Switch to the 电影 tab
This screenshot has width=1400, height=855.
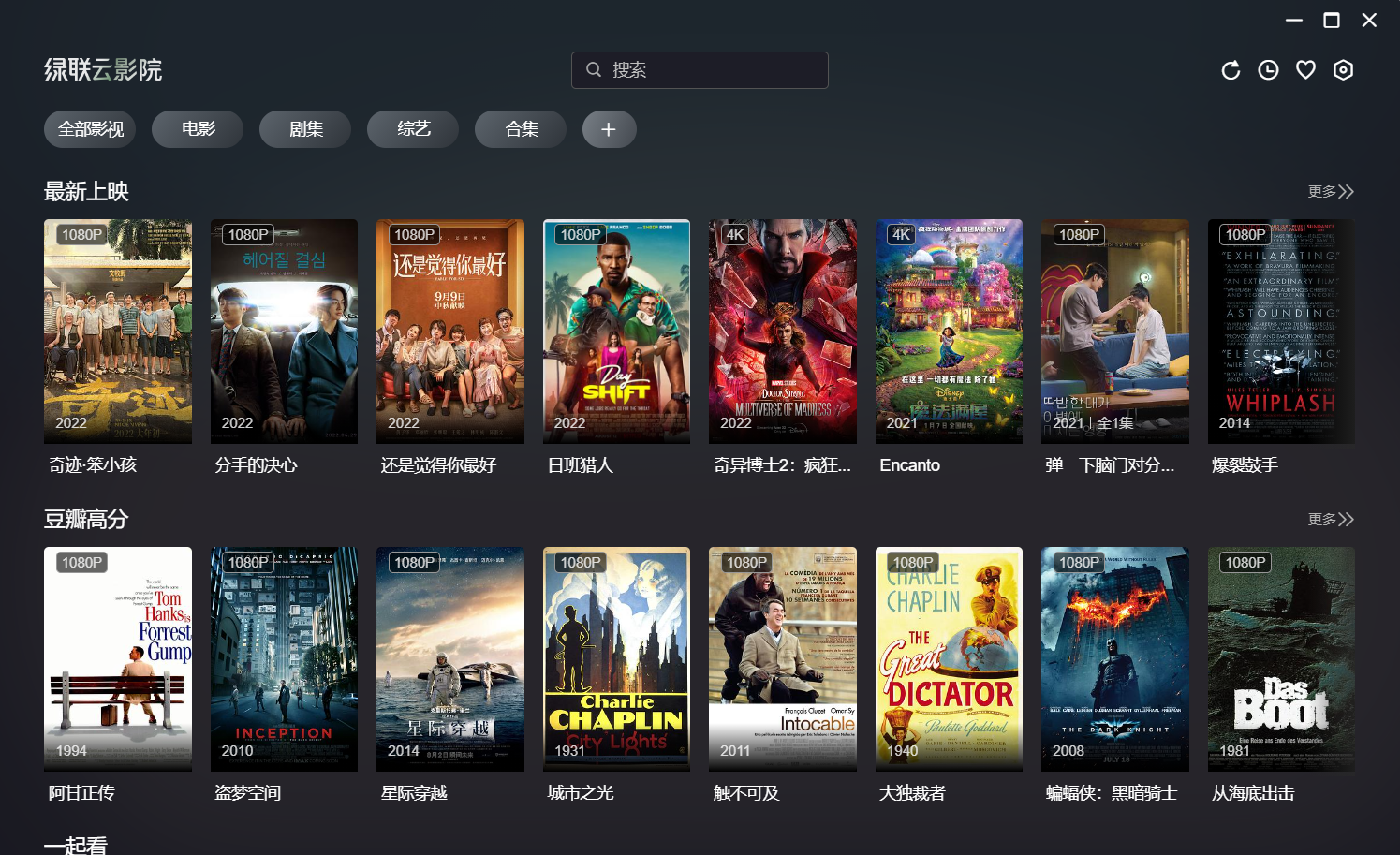(x=198, y=129)
